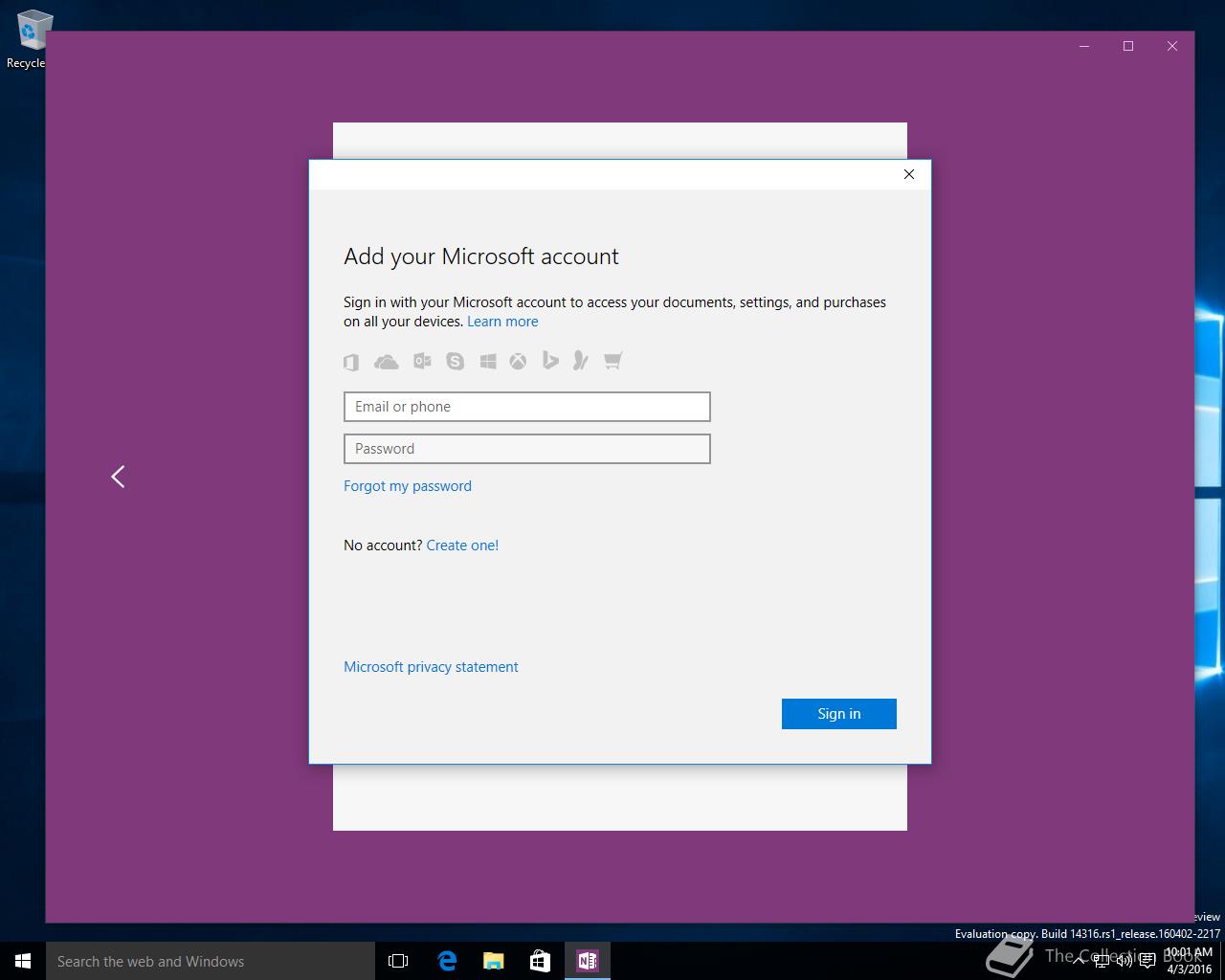Screen dimensions: 1225x980
Task: Go back using the left arrow in OneNote
Action: (118, 477)
